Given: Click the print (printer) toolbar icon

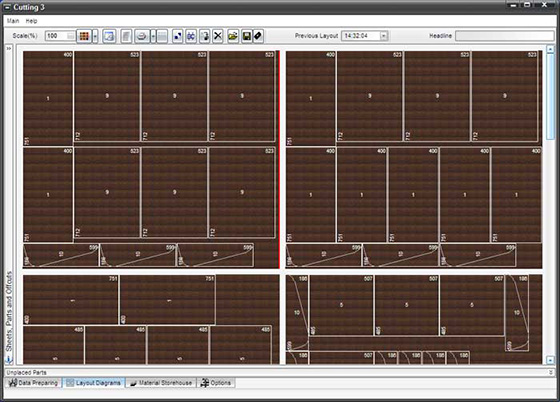Looking at the screenshot, I should click(142, 36).
